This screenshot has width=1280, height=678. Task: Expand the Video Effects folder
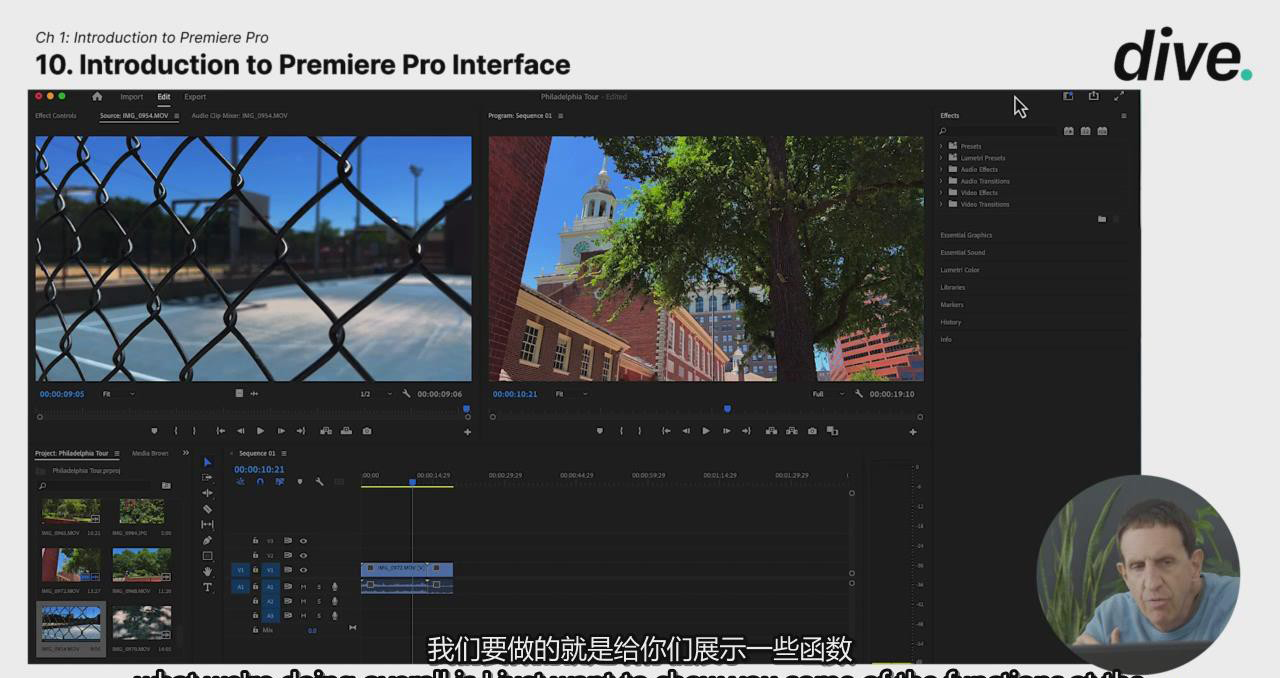(x=942, y=193)
